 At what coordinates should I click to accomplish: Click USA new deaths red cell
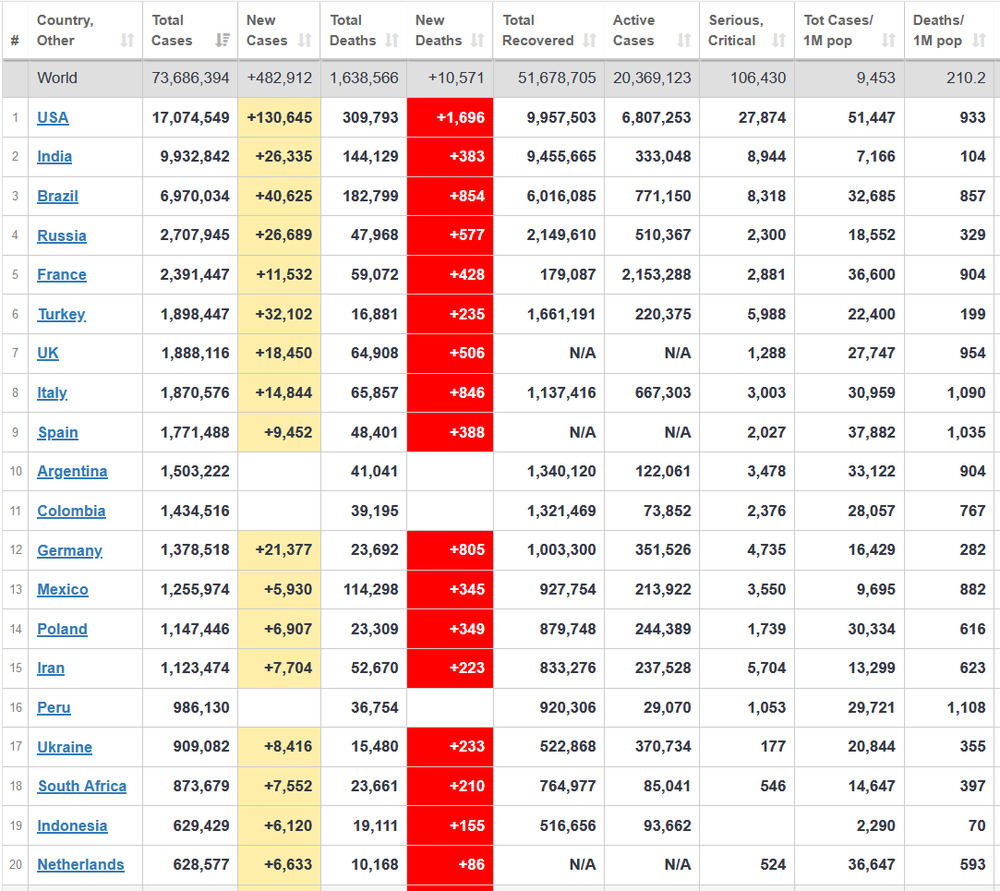(x=450, y=118)
